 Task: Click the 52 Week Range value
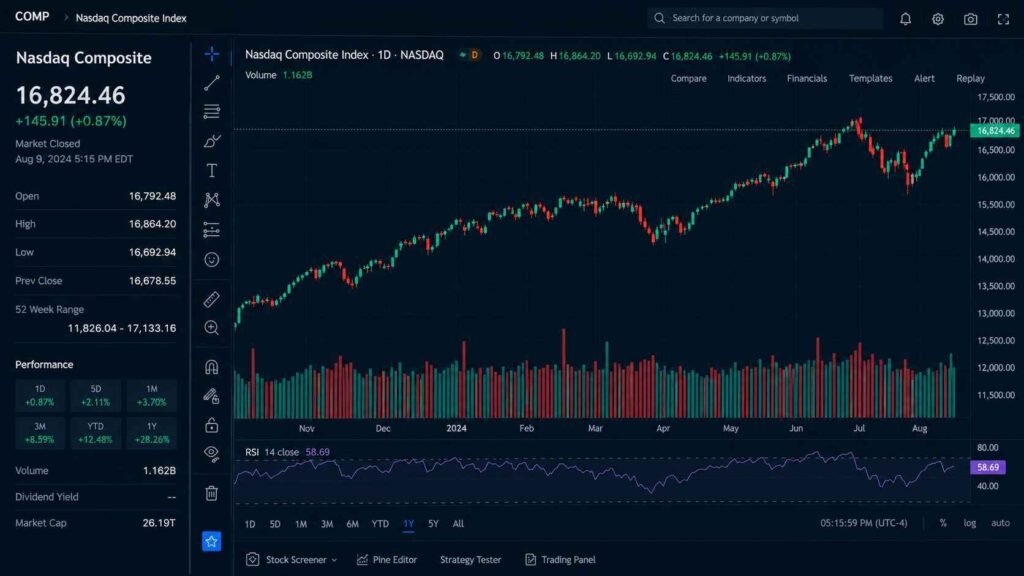tap(122, 328)
